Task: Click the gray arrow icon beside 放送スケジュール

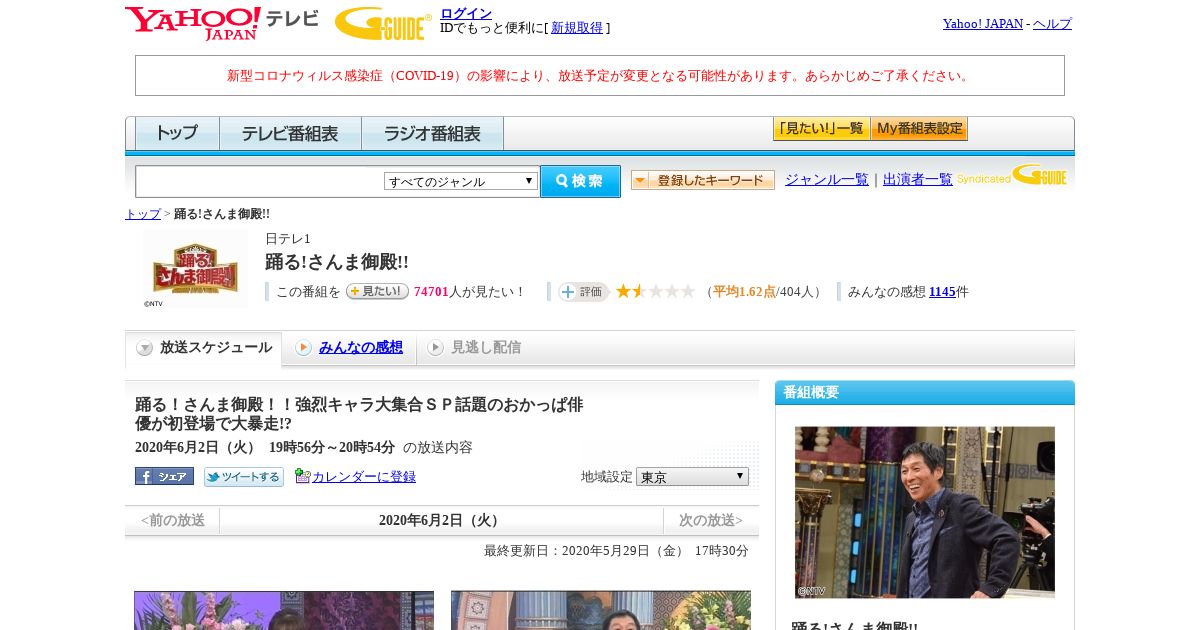Action: 145,348
